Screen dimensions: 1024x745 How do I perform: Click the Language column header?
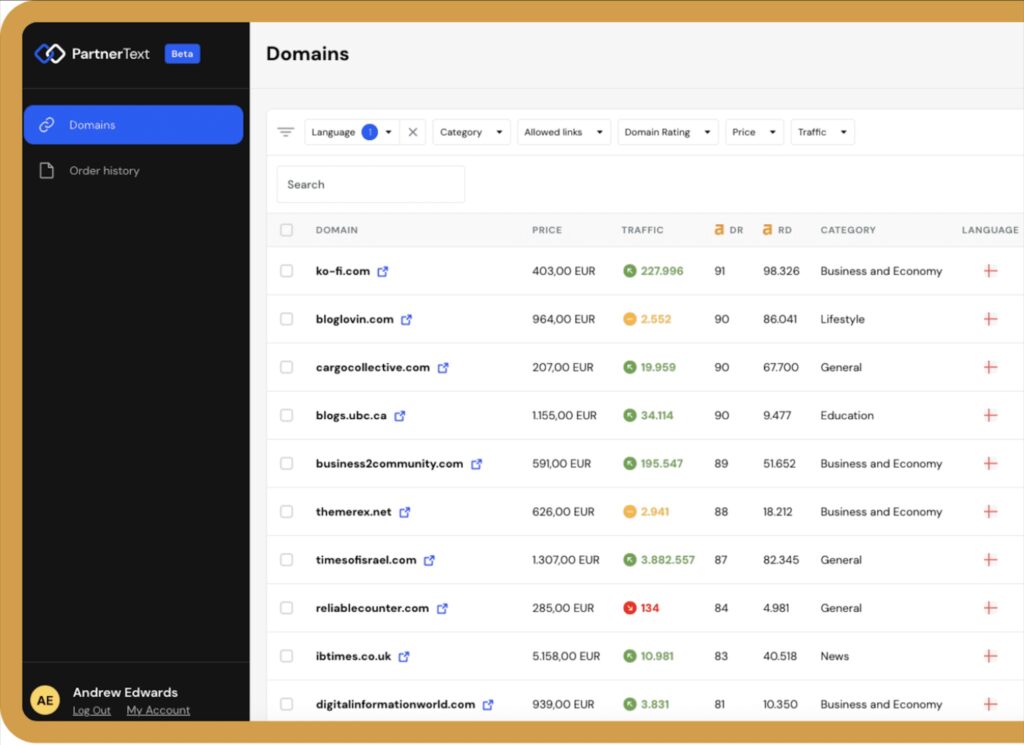[x=990, y=230]
